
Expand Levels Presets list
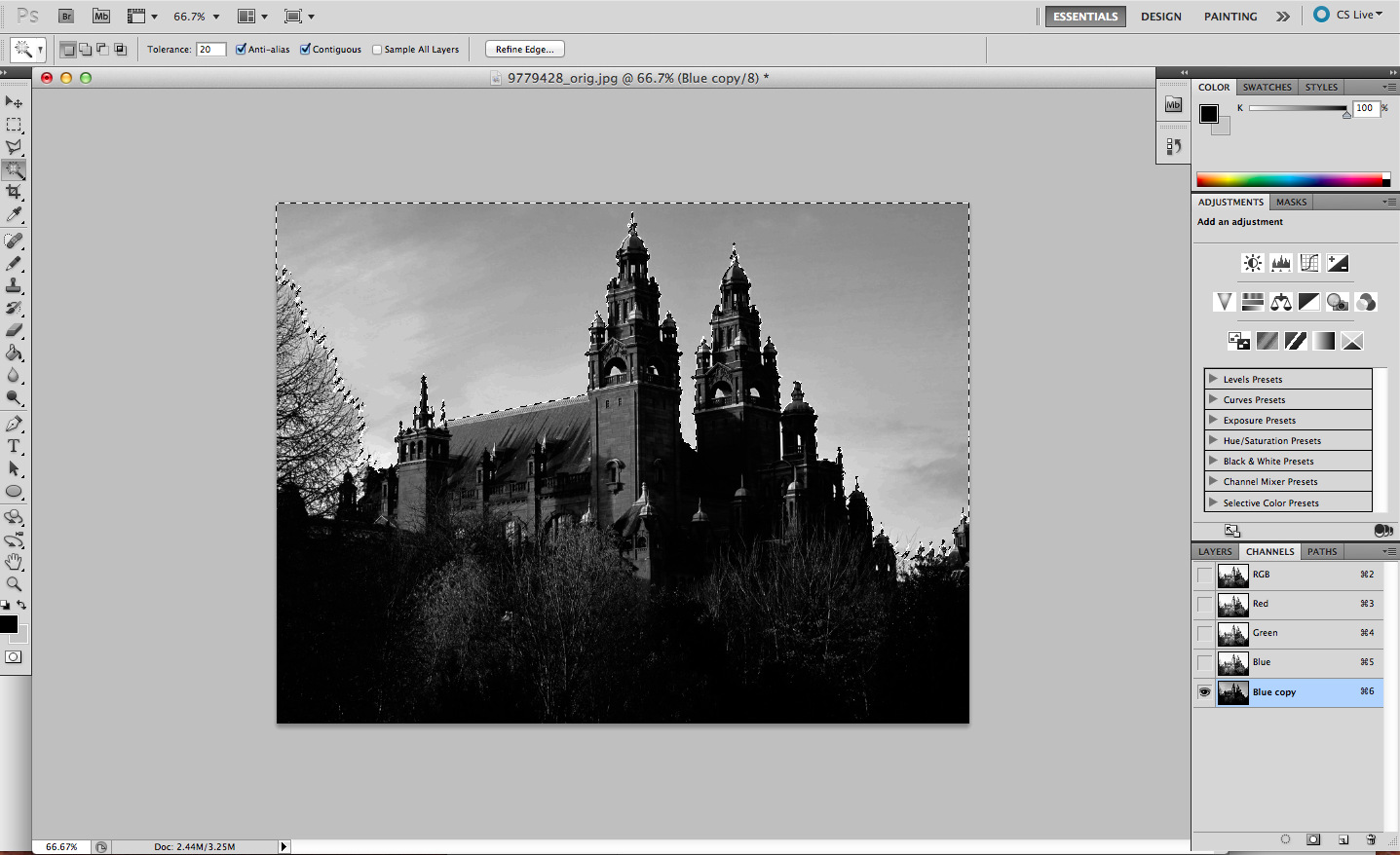[x=1214, y=379]
